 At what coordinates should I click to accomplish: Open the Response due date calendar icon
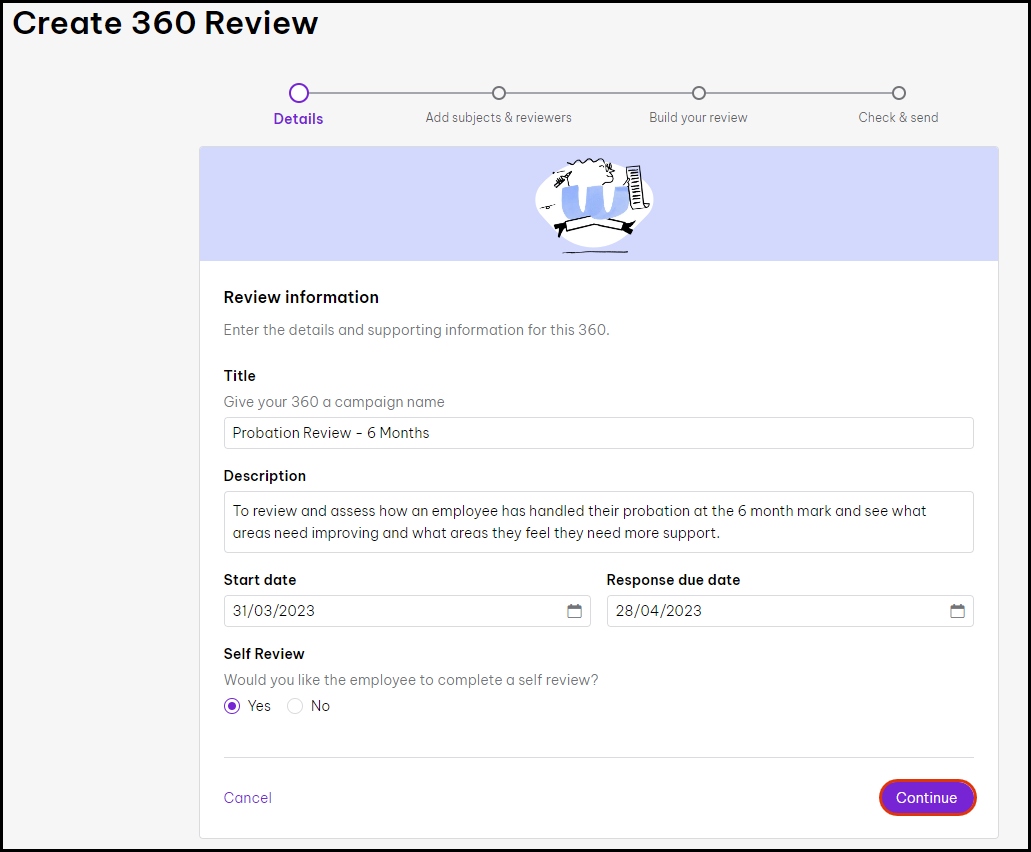tap(957, 611)
